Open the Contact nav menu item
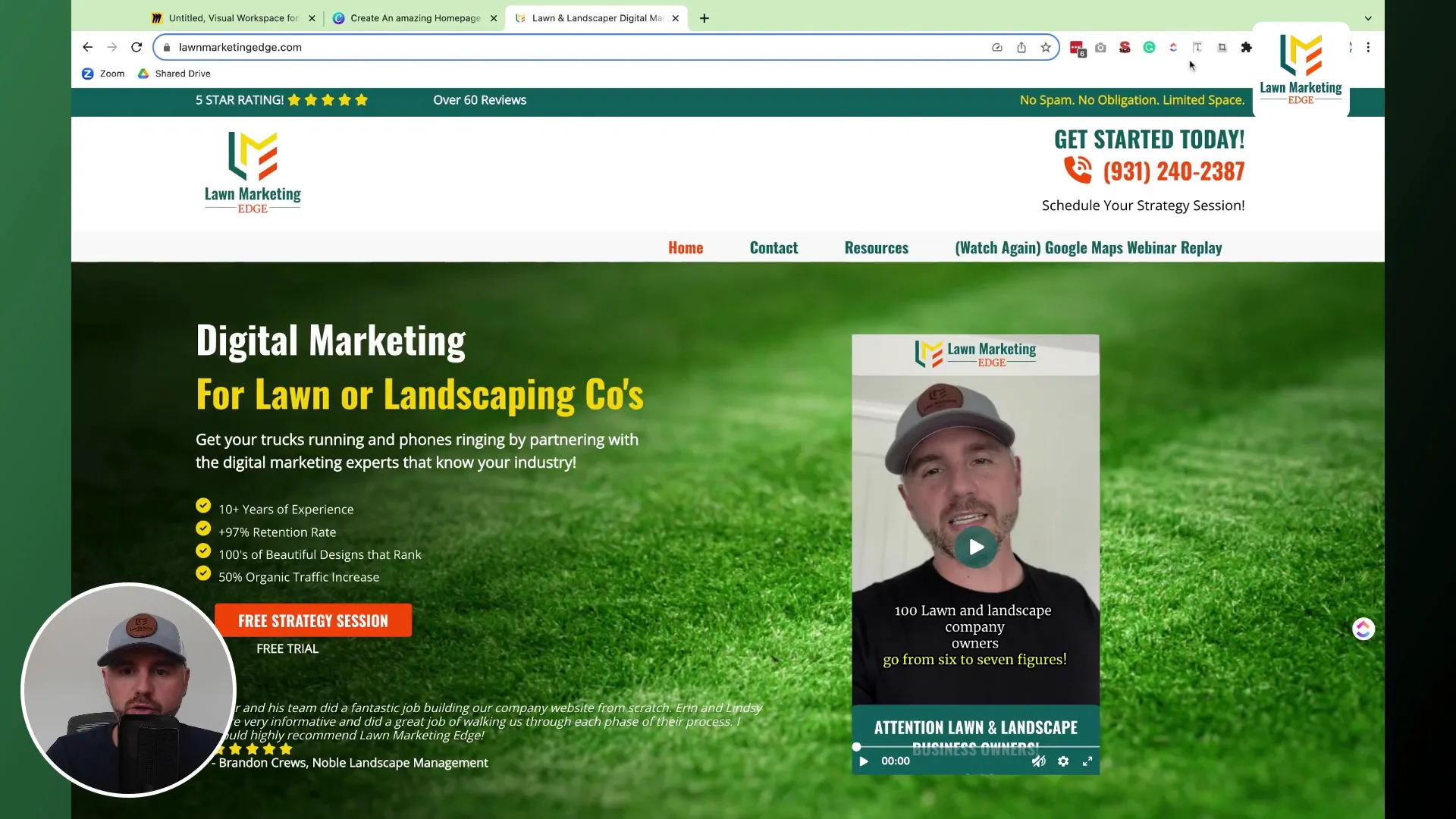The image size is (1456, 819). [x=773, y=248]
